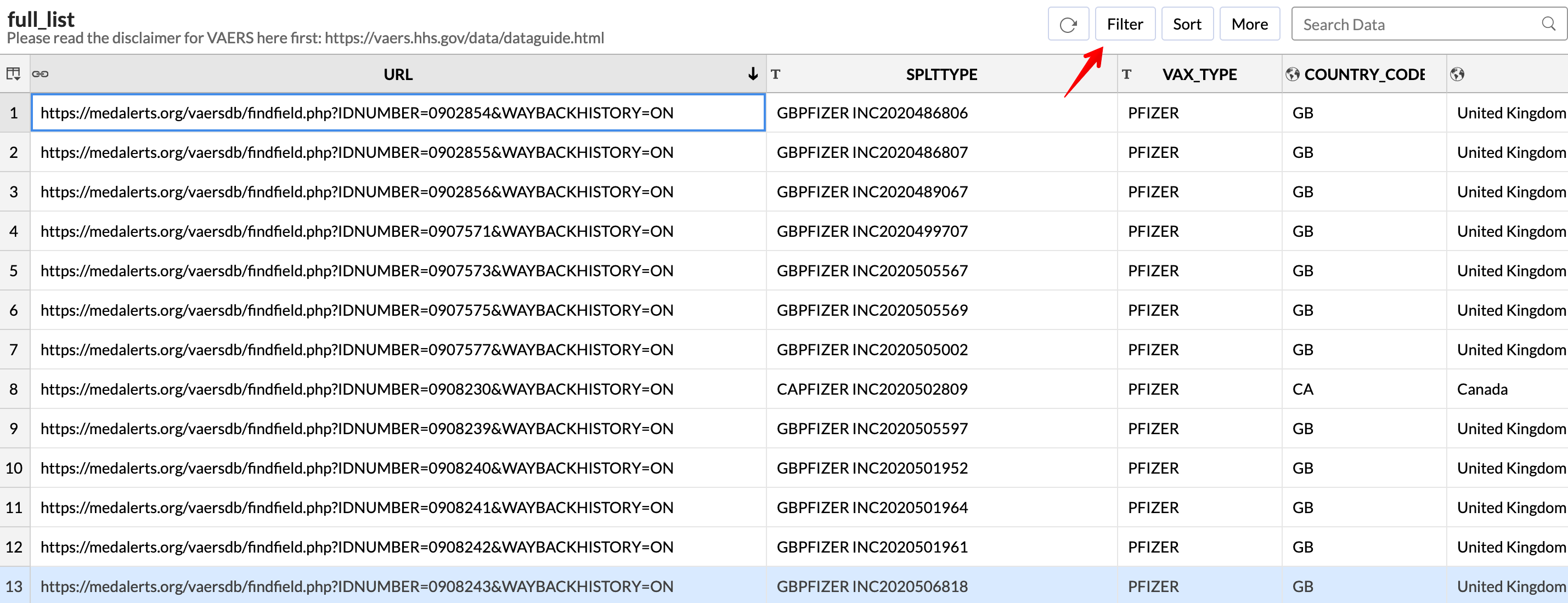
Task: Click the Canada country cell
Action: tap(1508, 389)
